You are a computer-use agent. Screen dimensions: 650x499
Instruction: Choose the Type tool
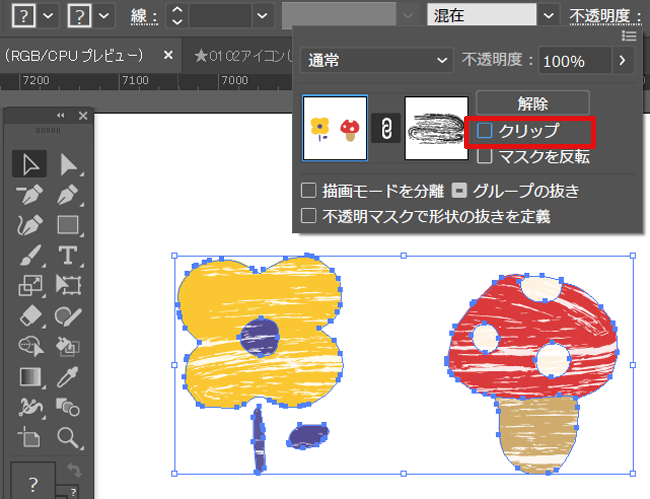pos(68,255)
